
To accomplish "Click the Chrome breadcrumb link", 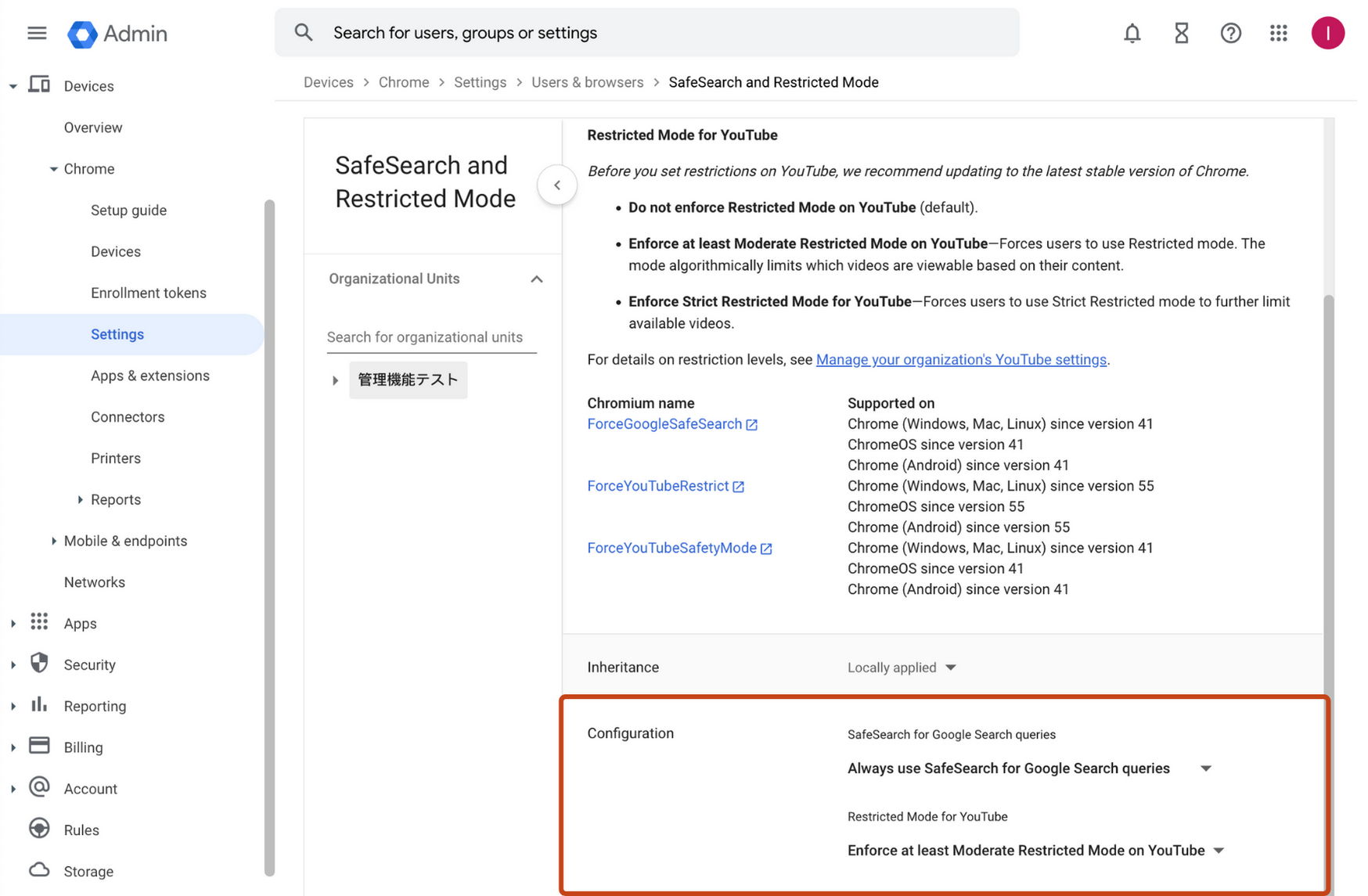I will (404, 82).
